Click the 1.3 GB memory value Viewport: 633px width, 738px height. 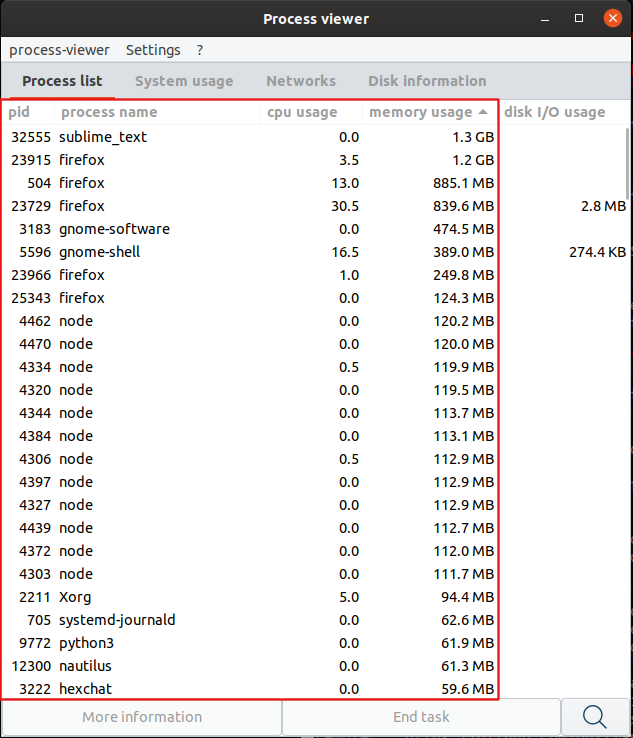pyautogui.click(x=473, y=137)
